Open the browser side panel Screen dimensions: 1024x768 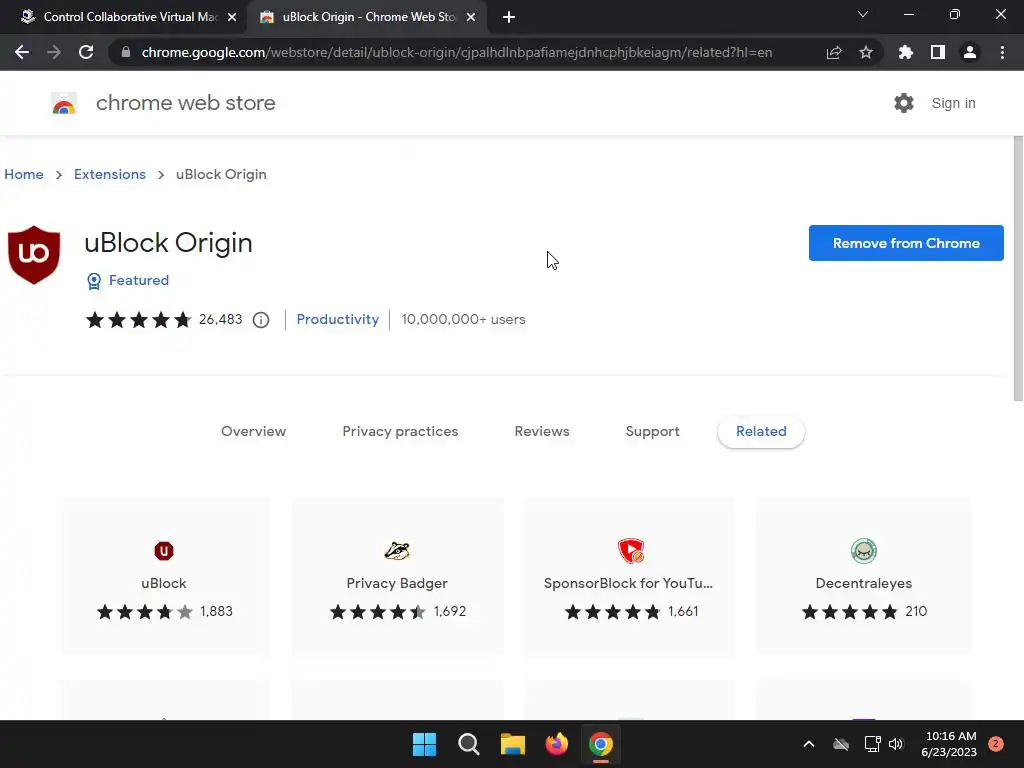[x=938, y=52]
